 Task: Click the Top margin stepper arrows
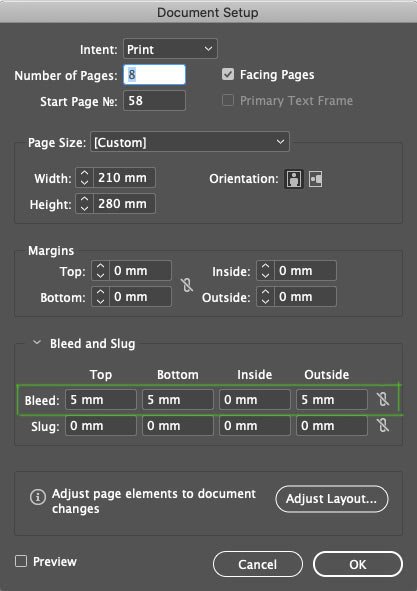click(100, 271)
